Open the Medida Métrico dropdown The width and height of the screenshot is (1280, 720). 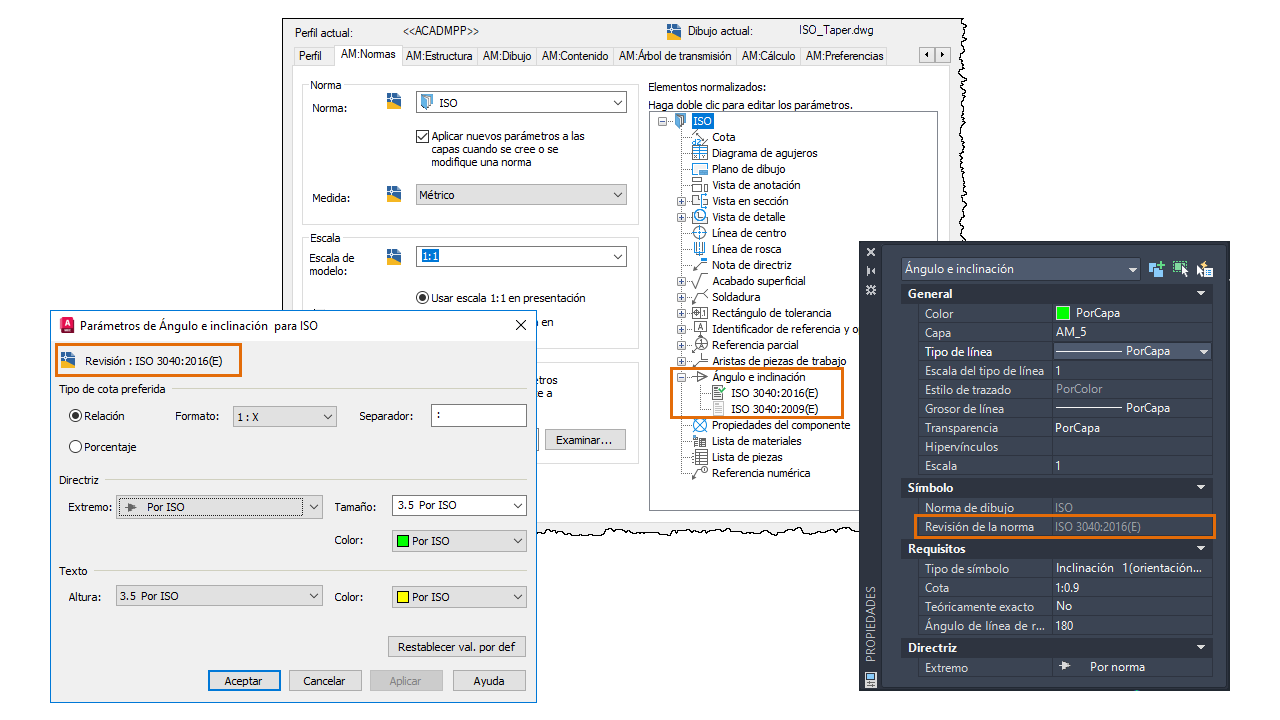click(x=521, y=195)
